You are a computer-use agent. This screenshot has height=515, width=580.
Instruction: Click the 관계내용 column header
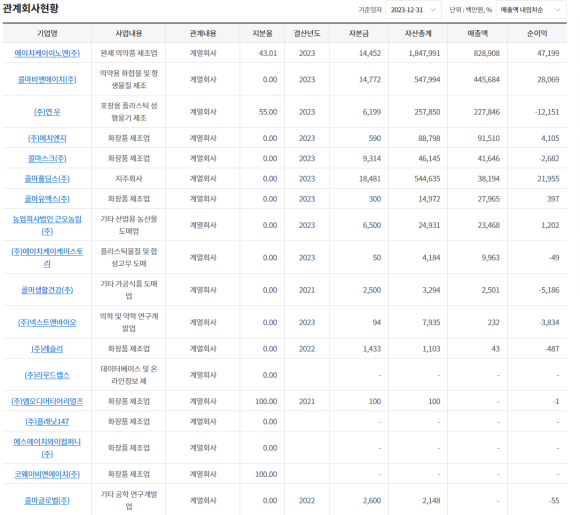click(203, 33)
